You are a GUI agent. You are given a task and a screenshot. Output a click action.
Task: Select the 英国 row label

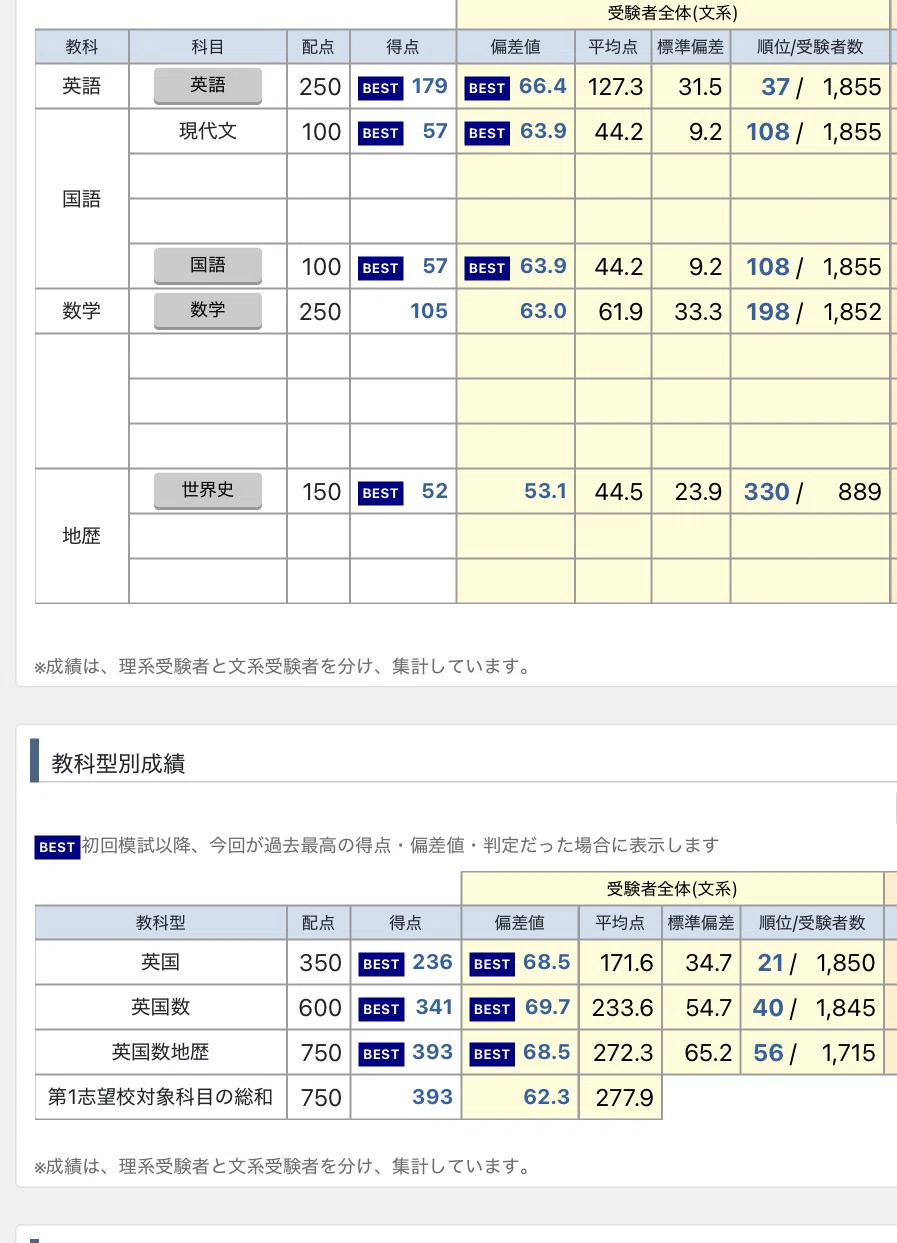coord(160,962)
